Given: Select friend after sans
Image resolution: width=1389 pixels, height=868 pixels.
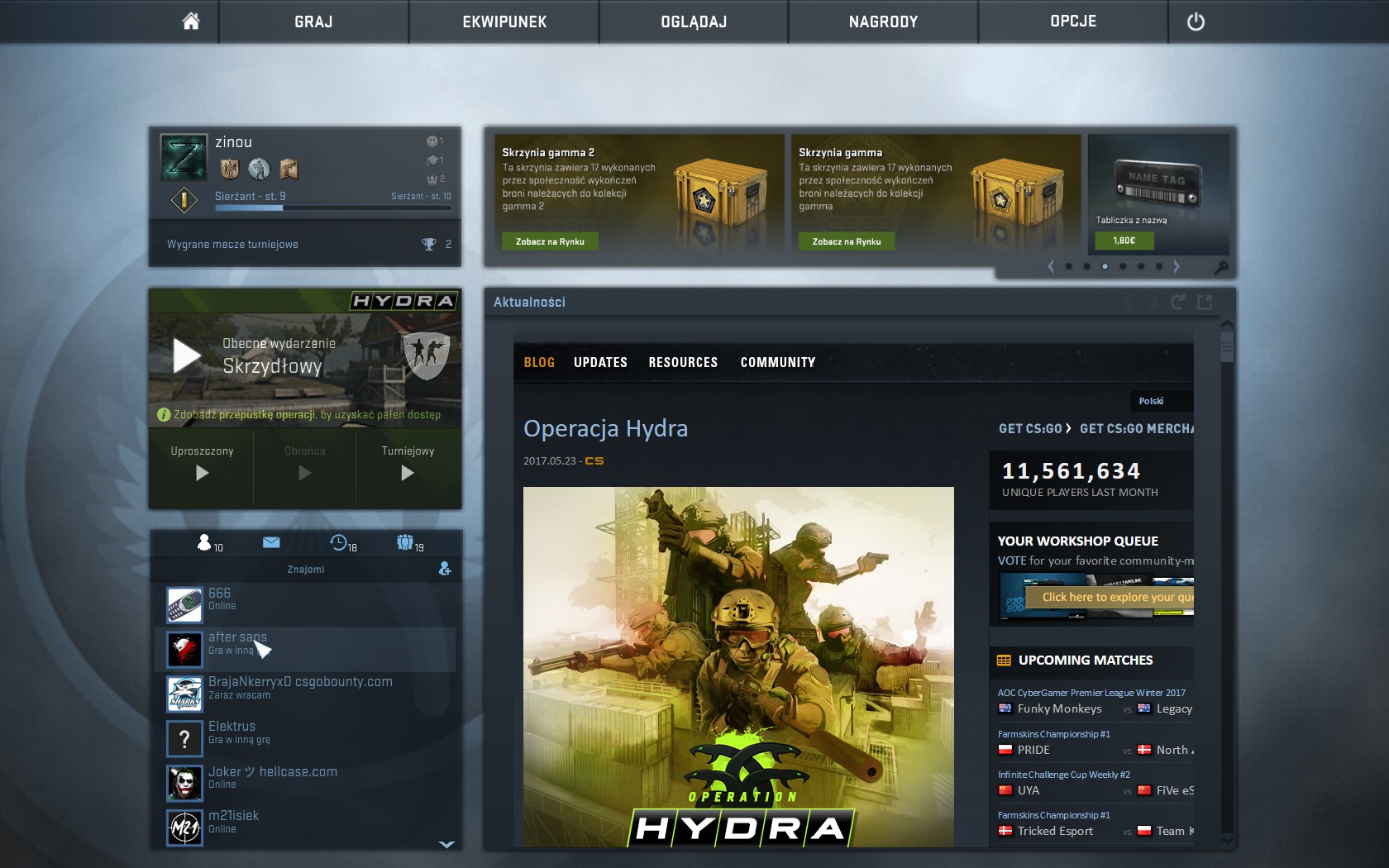Looking at the screenshot, I should click(305, 649).
